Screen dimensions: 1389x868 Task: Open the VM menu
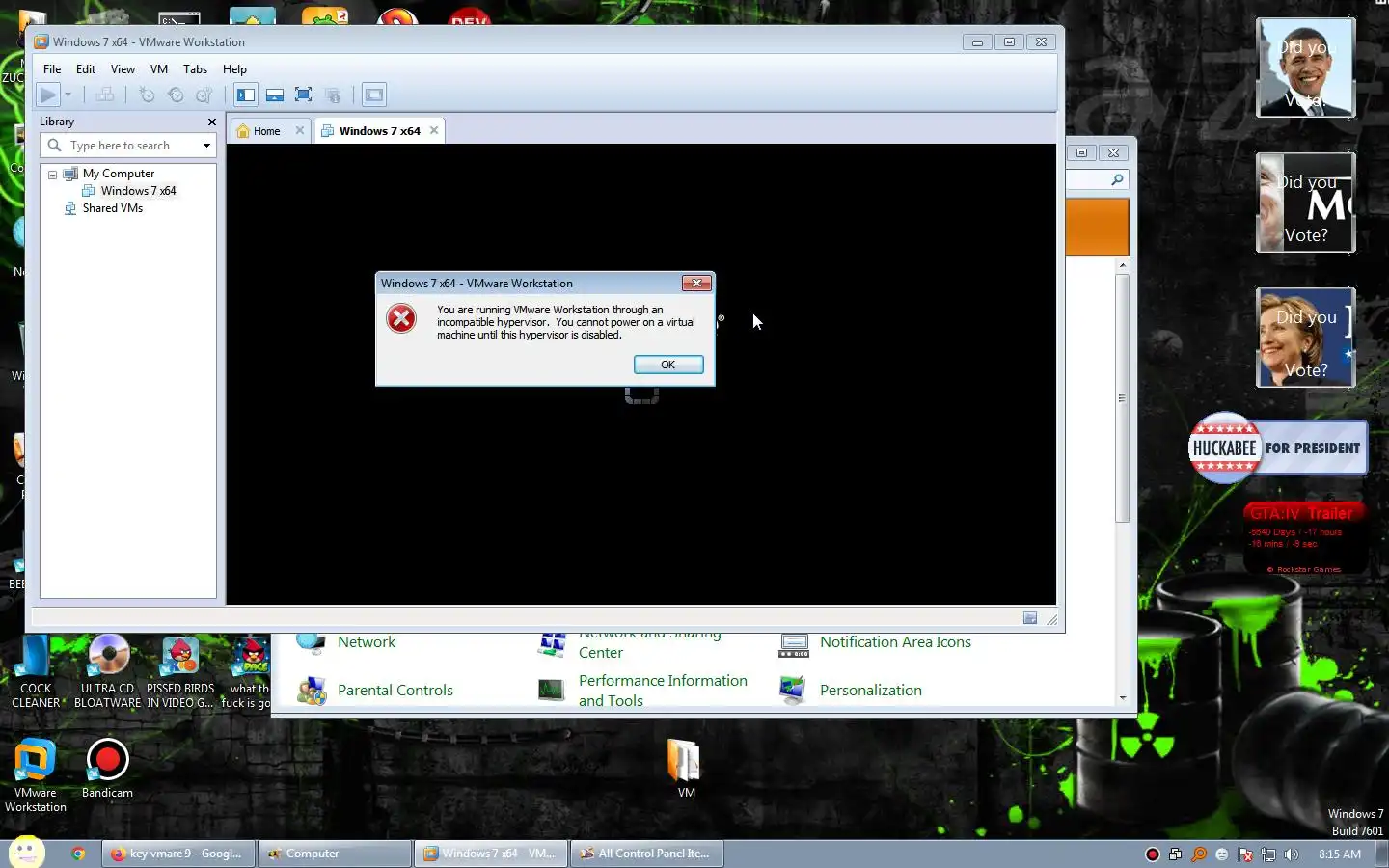point(159,69)
